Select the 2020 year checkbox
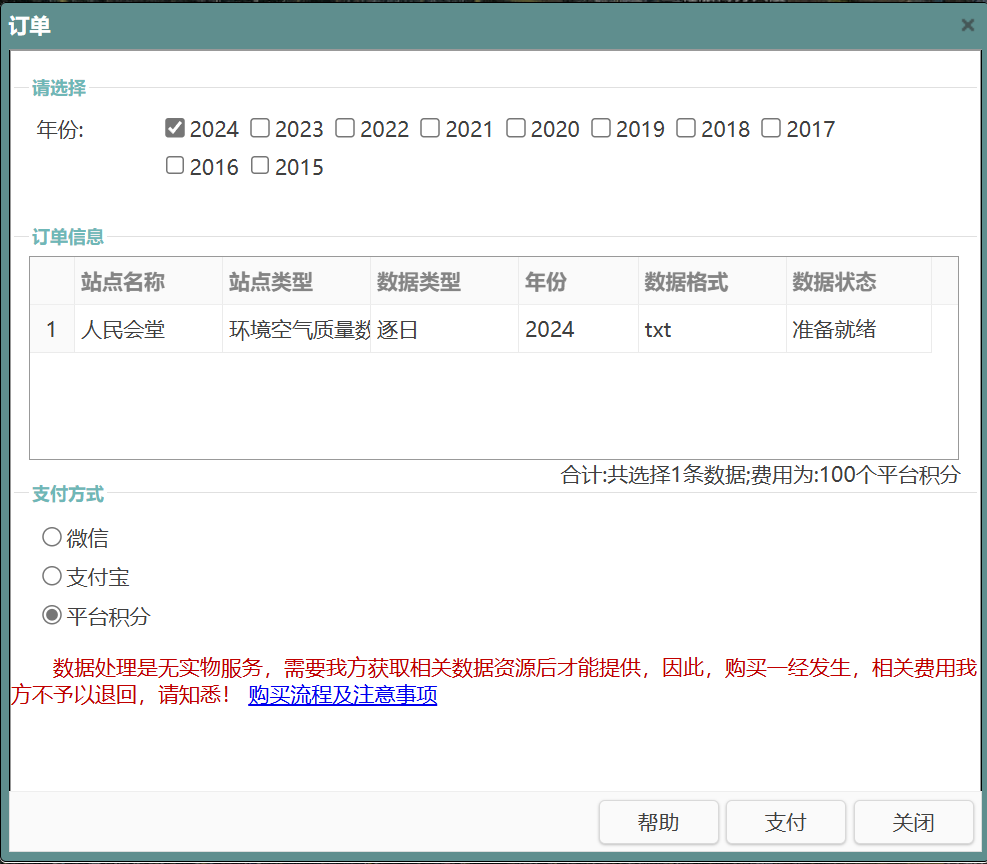The image size is (987, 864). (516, 128)
